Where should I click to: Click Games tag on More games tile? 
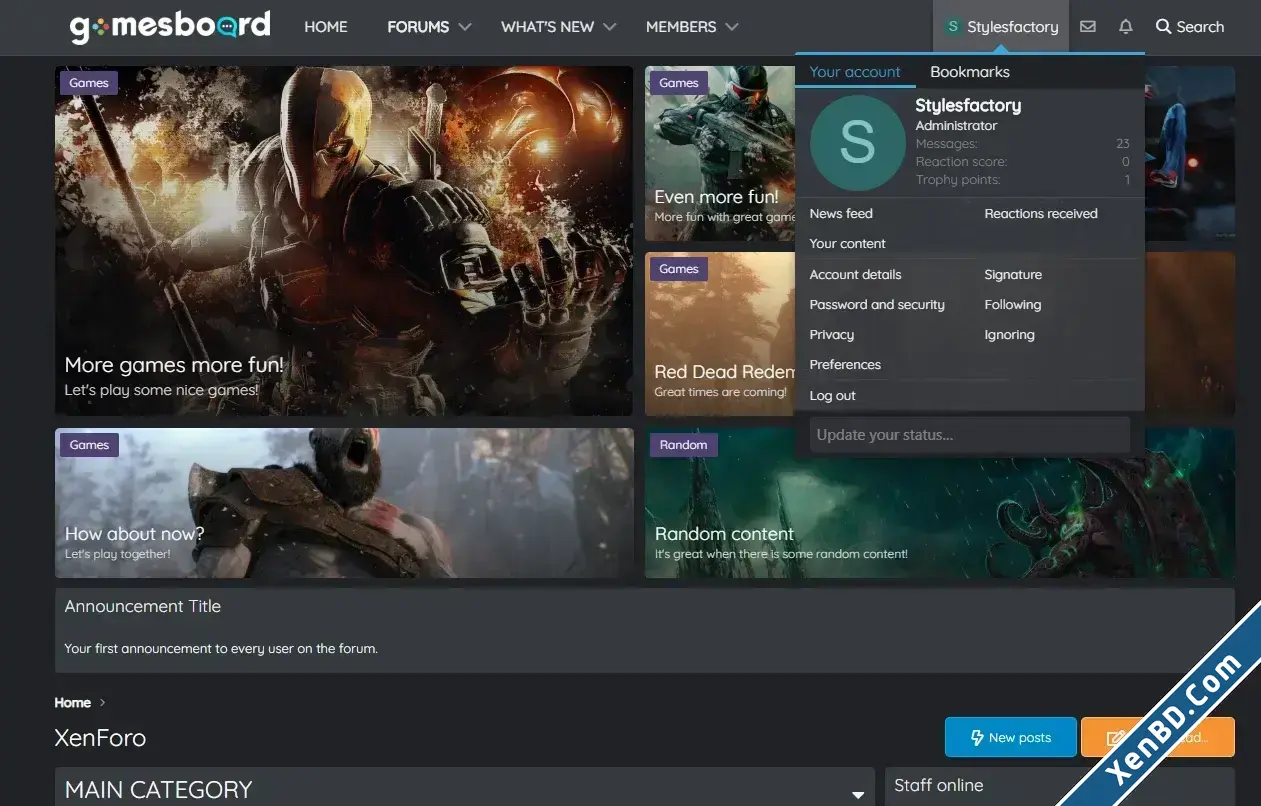pyautogui.click(x=89, y=83)
